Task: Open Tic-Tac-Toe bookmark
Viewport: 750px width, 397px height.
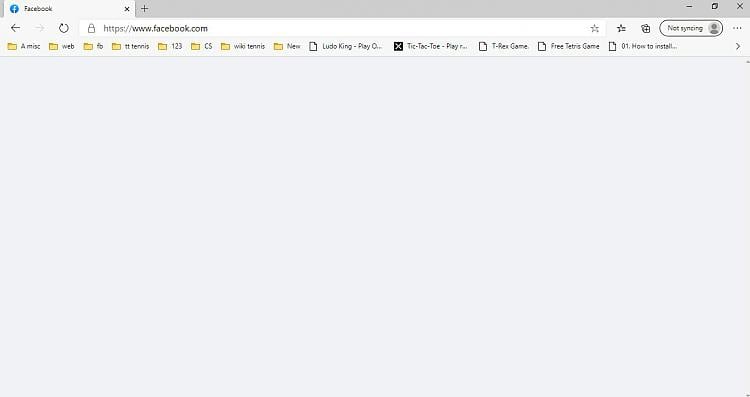Action: 430,46
